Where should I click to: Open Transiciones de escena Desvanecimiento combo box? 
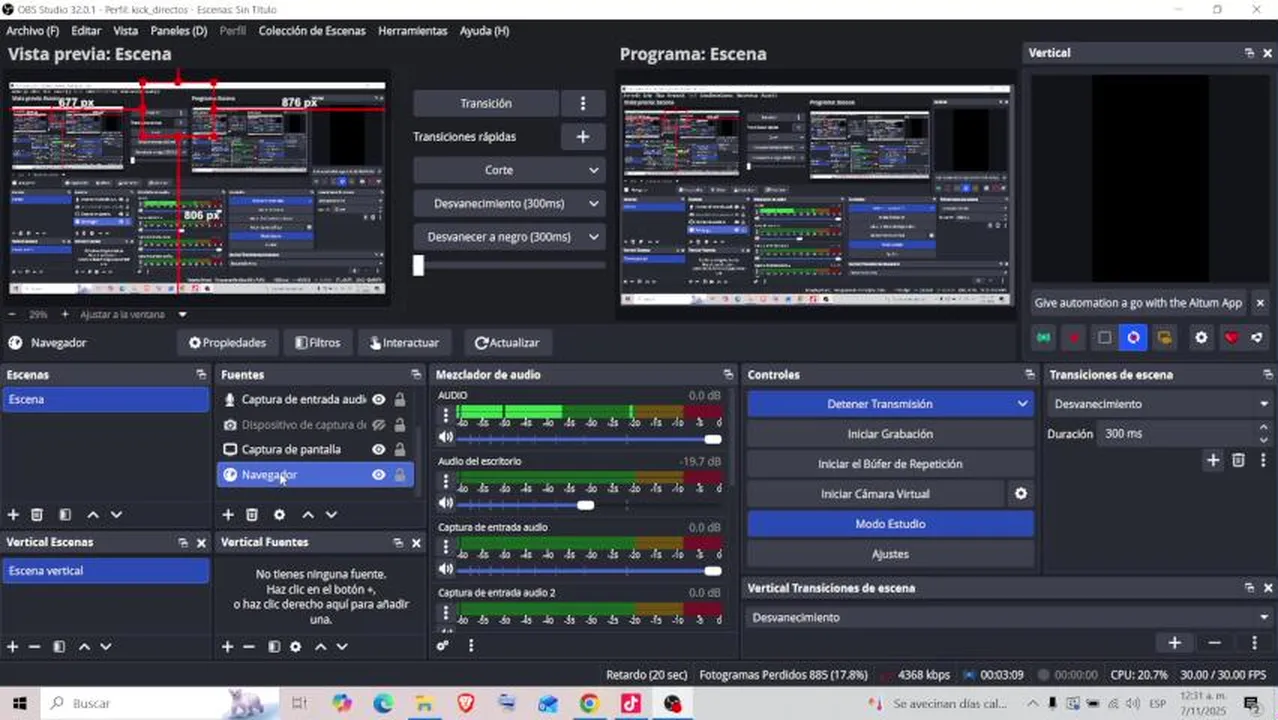pos(1160,404)
